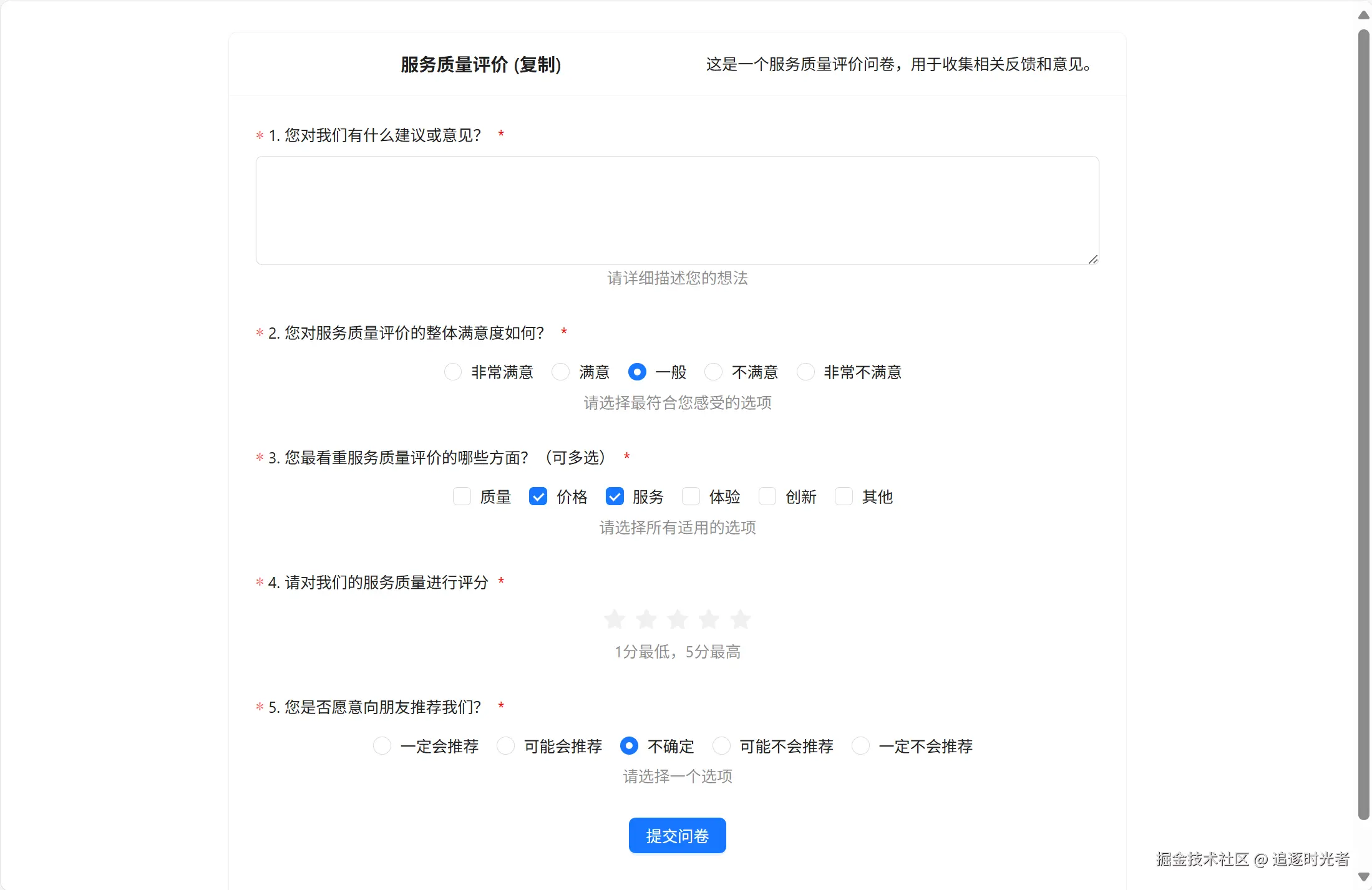Click the scrollbar down arrow
1372x890 pixels.
pos(1364,876)
